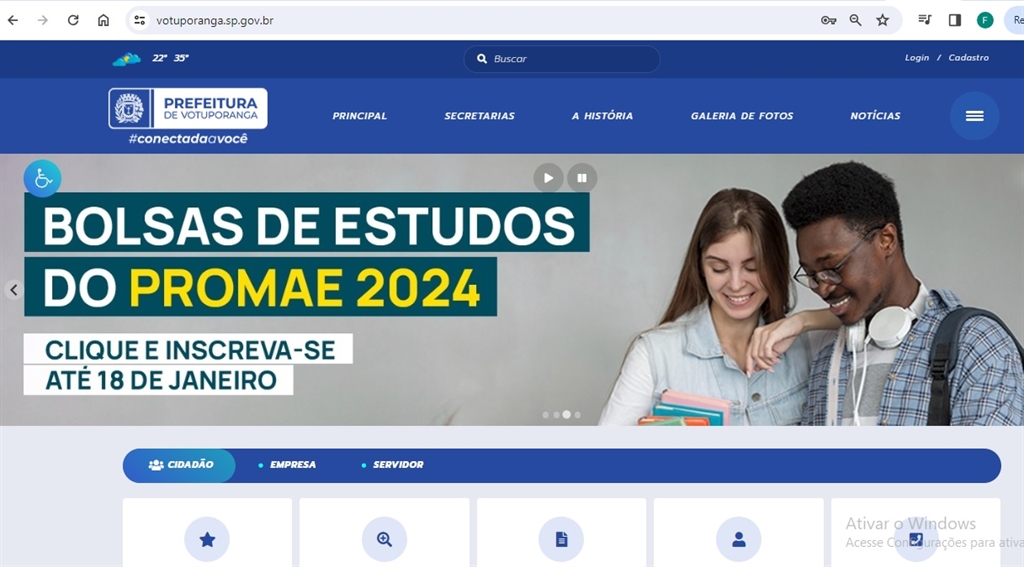The height and width of the screenshot is (567, 1024).
Task: Open the accessibility wheelchair icon
Action: [x=42, y=178]
